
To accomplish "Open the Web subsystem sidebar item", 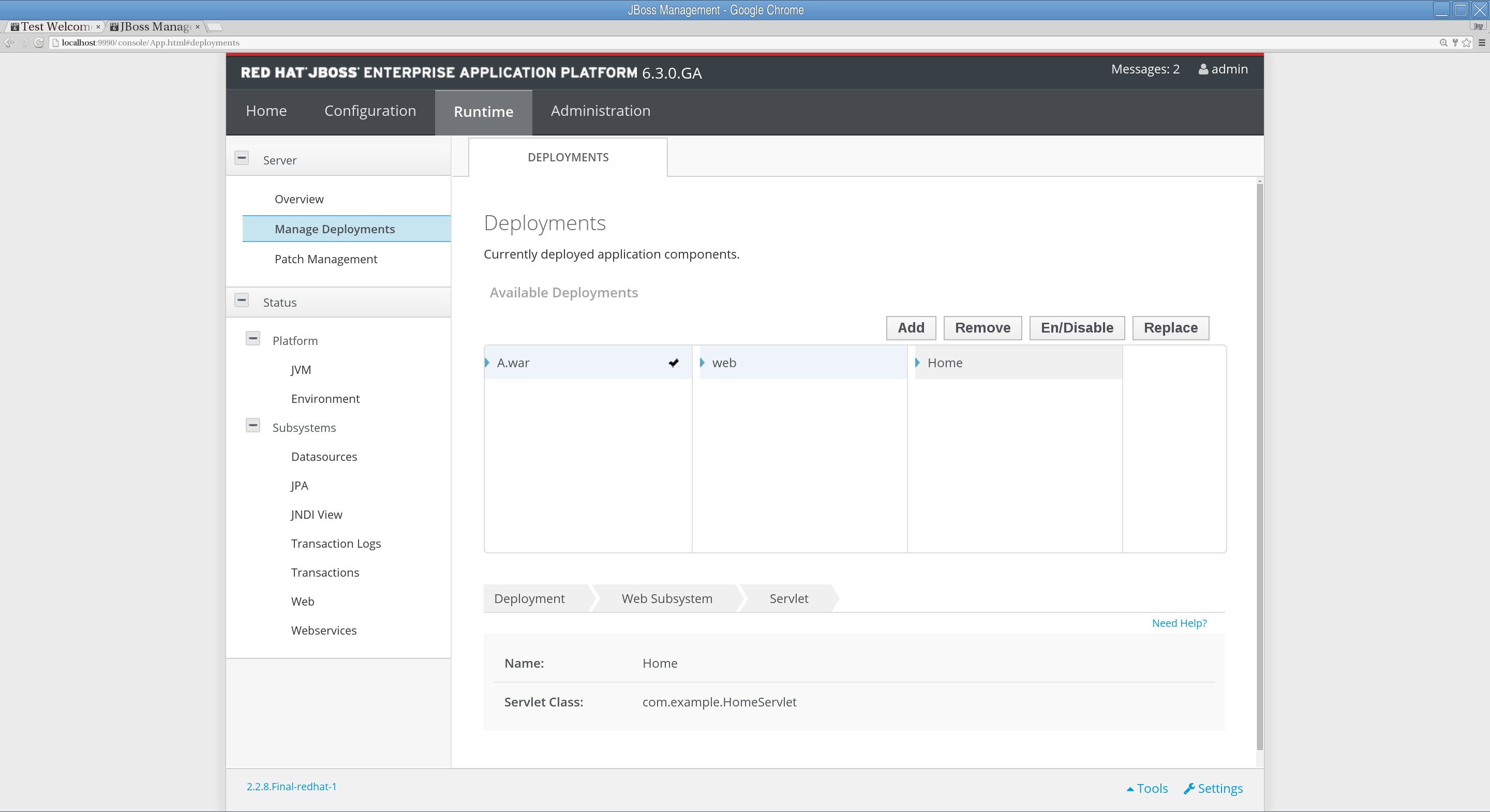I will pos(303,601).
